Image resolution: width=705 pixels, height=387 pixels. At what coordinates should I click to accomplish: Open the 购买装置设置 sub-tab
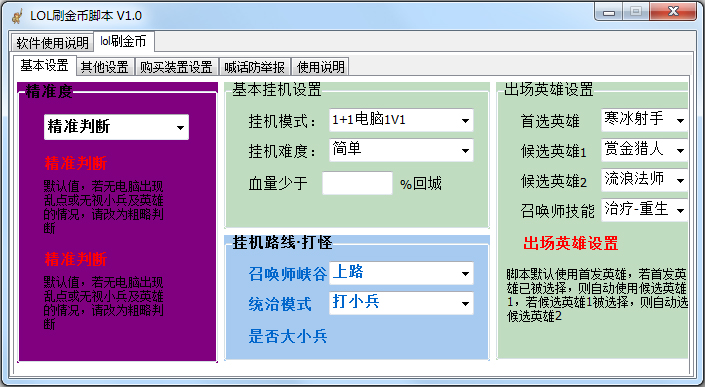click(176, 67)
